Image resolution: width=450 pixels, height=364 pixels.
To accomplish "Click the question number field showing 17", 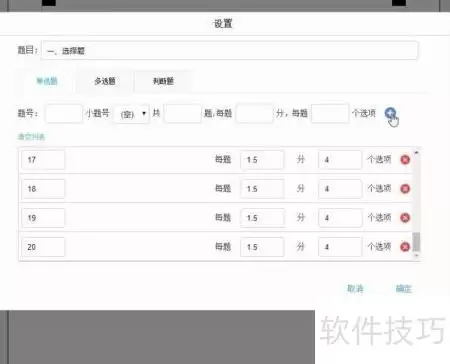I will pyautogui.click(x=43, y=160).
